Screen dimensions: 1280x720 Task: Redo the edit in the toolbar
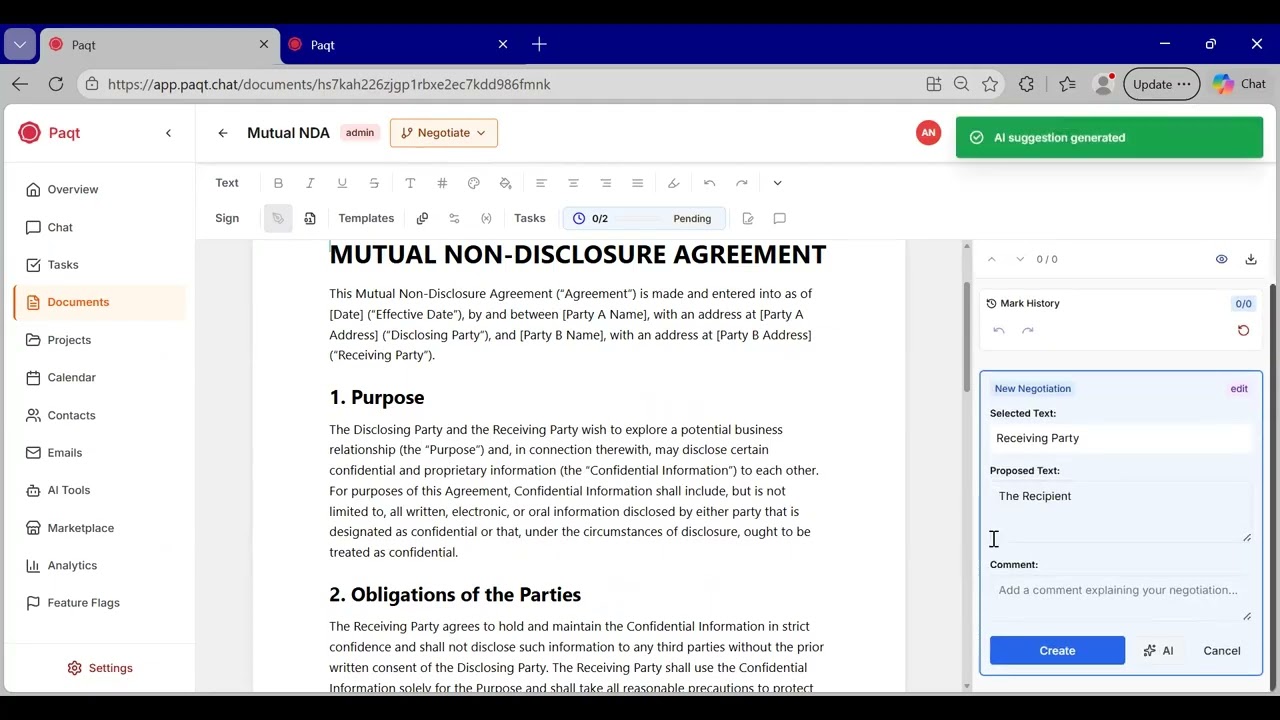741,183
